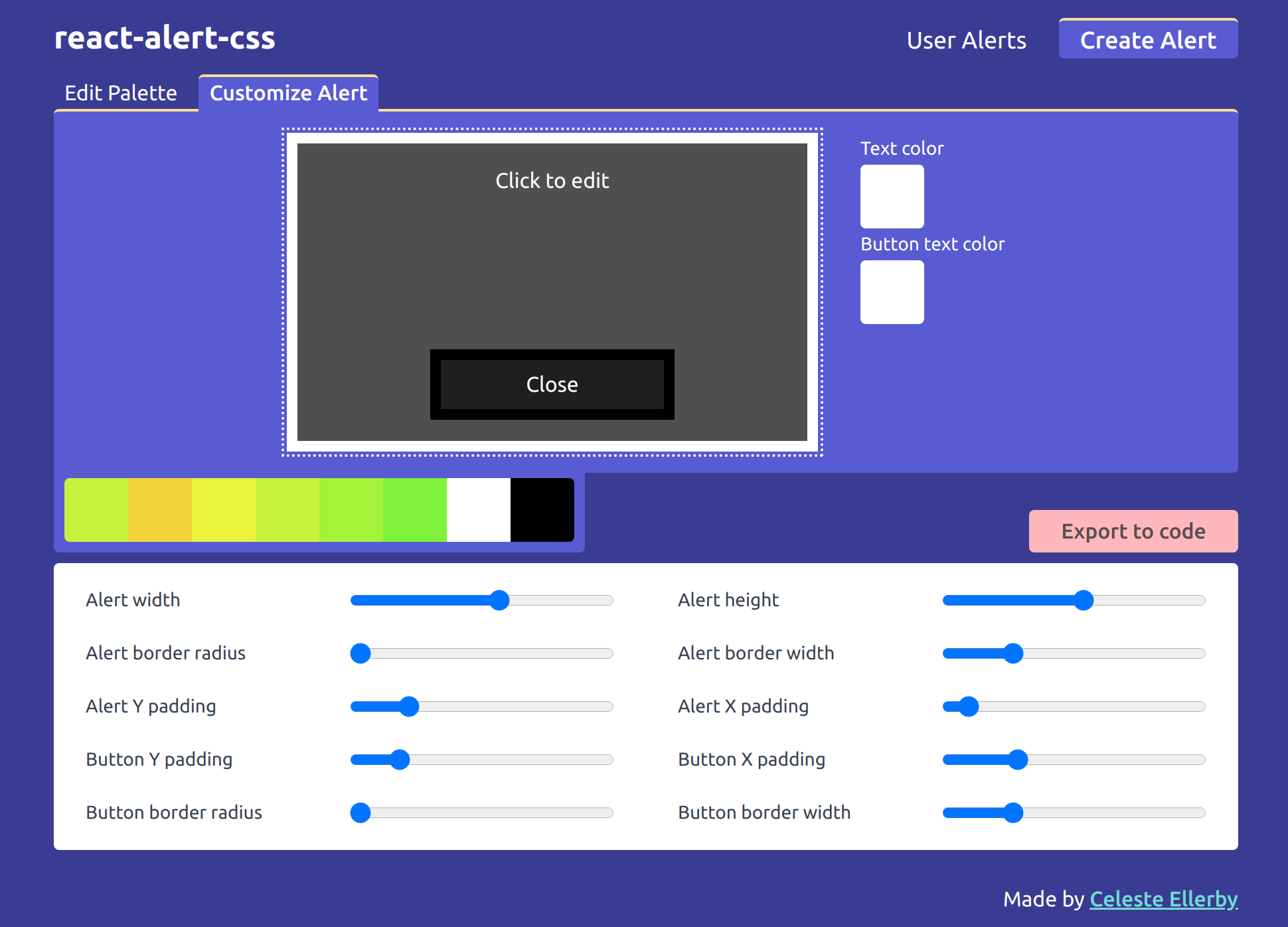The width and height of the screenshot is (1288, 927).
Task: Click the react-alert-css site title
Action: tap(165, 38)
